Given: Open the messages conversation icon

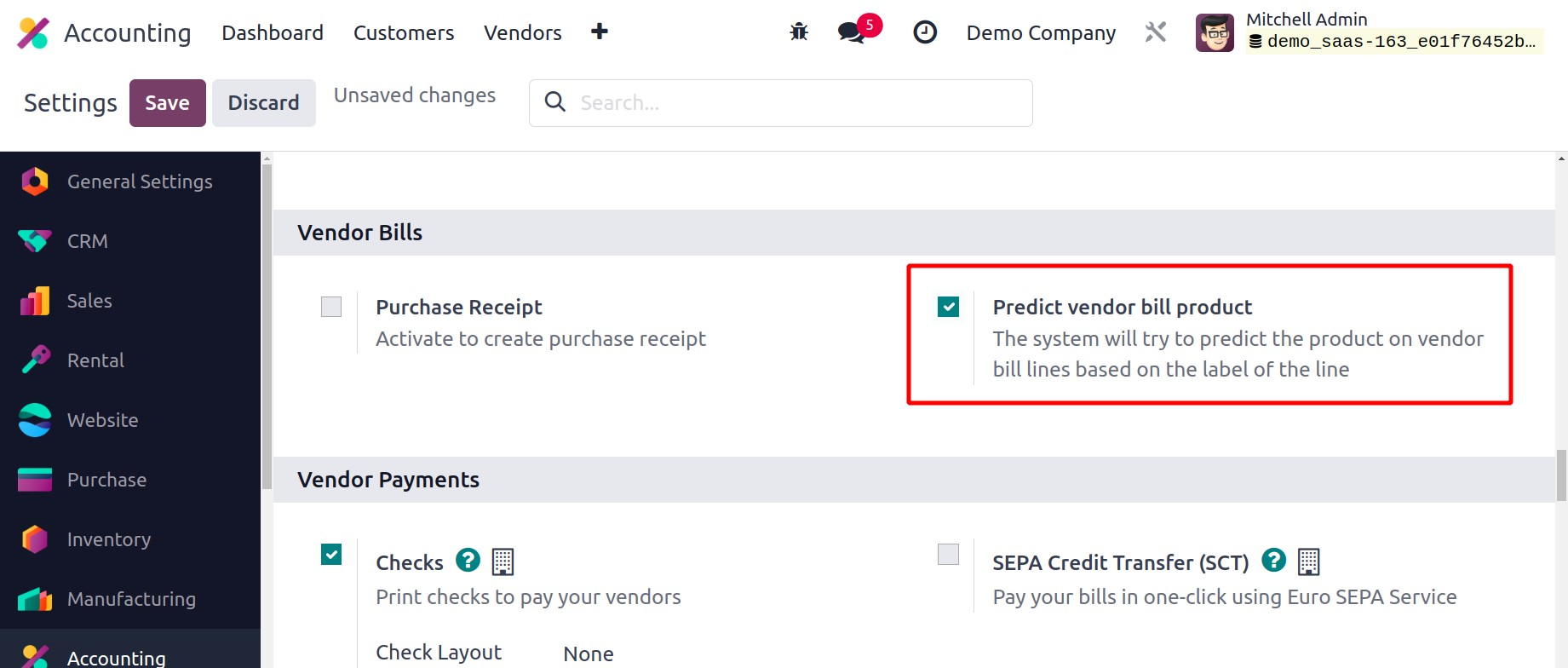Looking at the screenshot, I should coord(851,32).
